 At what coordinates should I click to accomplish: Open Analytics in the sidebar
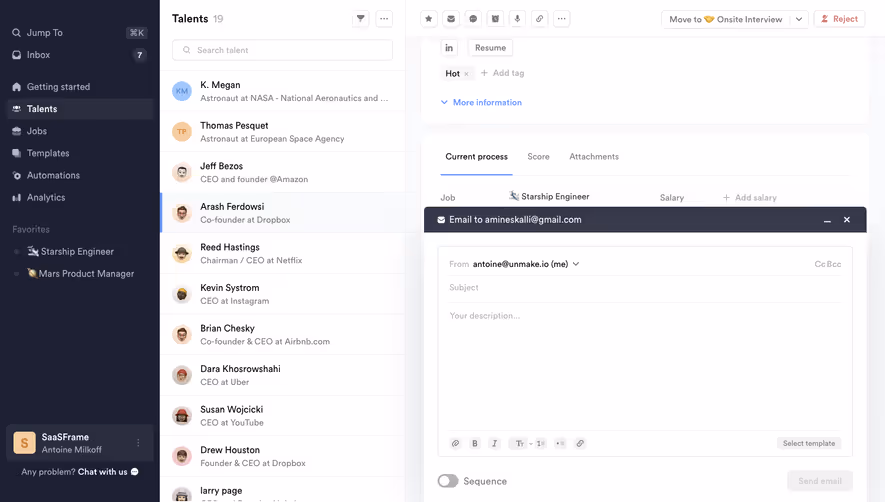coord(79,197)
